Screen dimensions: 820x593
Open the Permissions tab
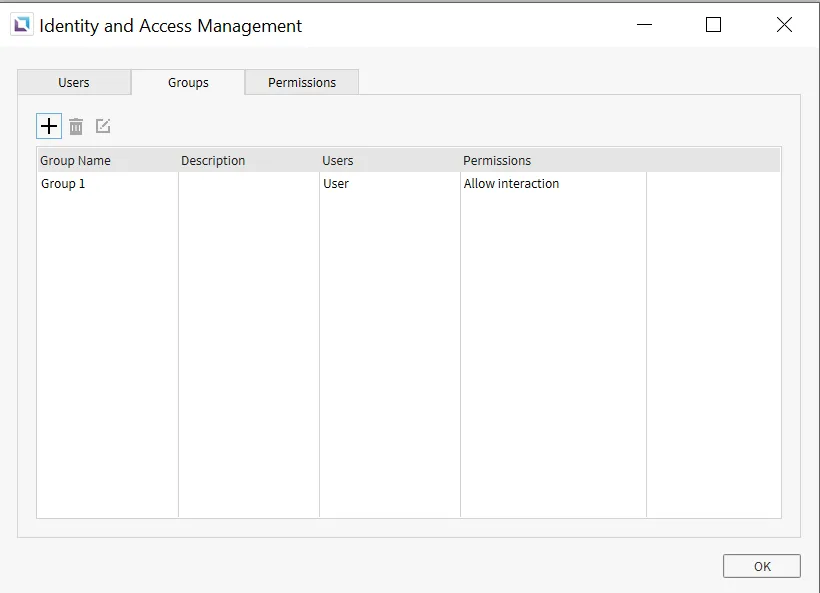(302, 83)
